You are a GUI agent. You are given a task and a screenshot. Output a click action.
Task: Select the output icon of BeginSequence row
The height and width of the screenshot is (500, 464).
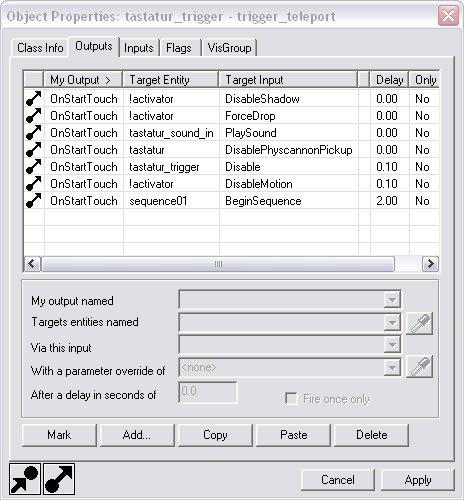click(x=34, y=201)
